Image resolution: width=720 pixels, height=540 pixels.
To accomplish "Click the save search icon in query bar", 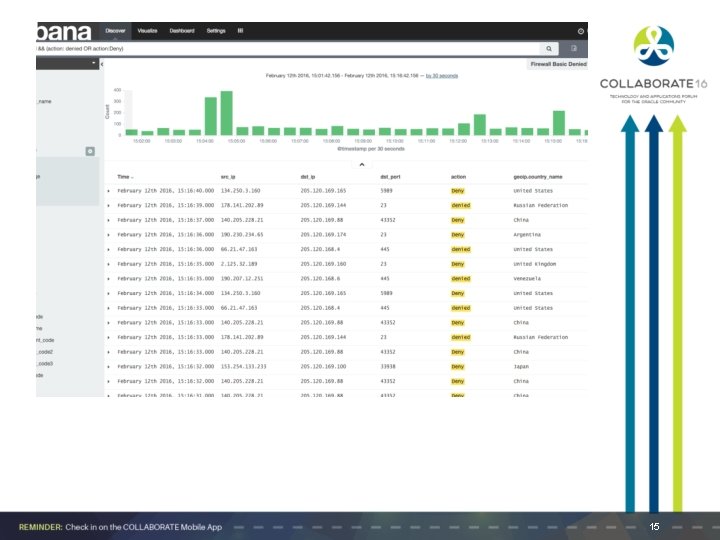I will (x=574, y=48).
